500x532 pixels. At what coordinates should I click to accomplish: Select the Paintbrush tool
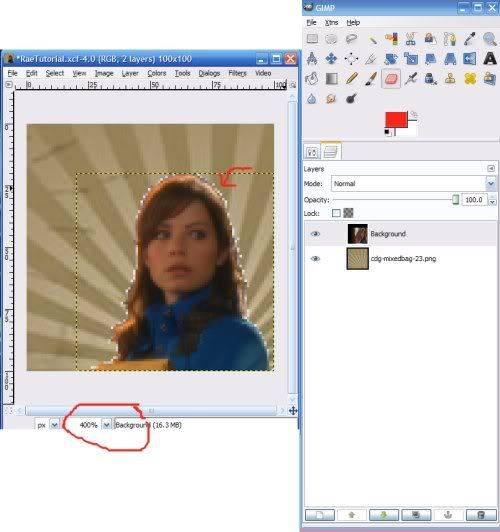371,79
